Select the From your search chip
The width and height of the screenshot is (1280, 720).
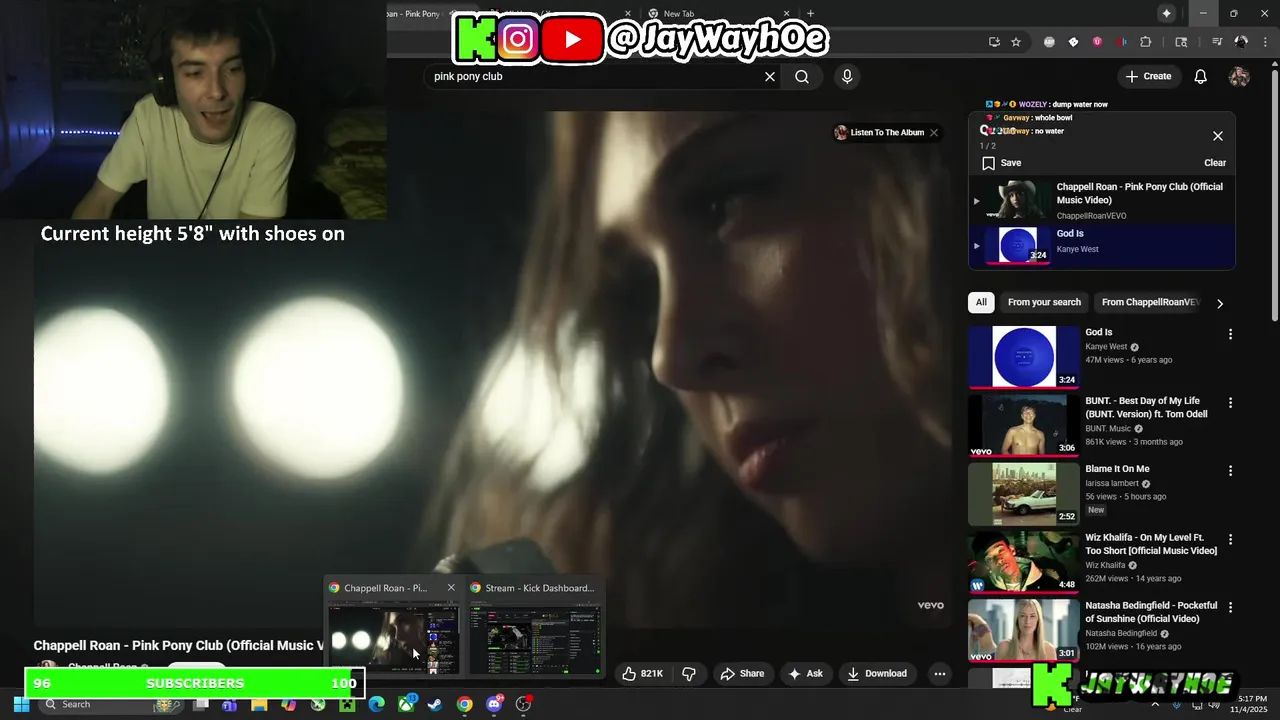1044,302
